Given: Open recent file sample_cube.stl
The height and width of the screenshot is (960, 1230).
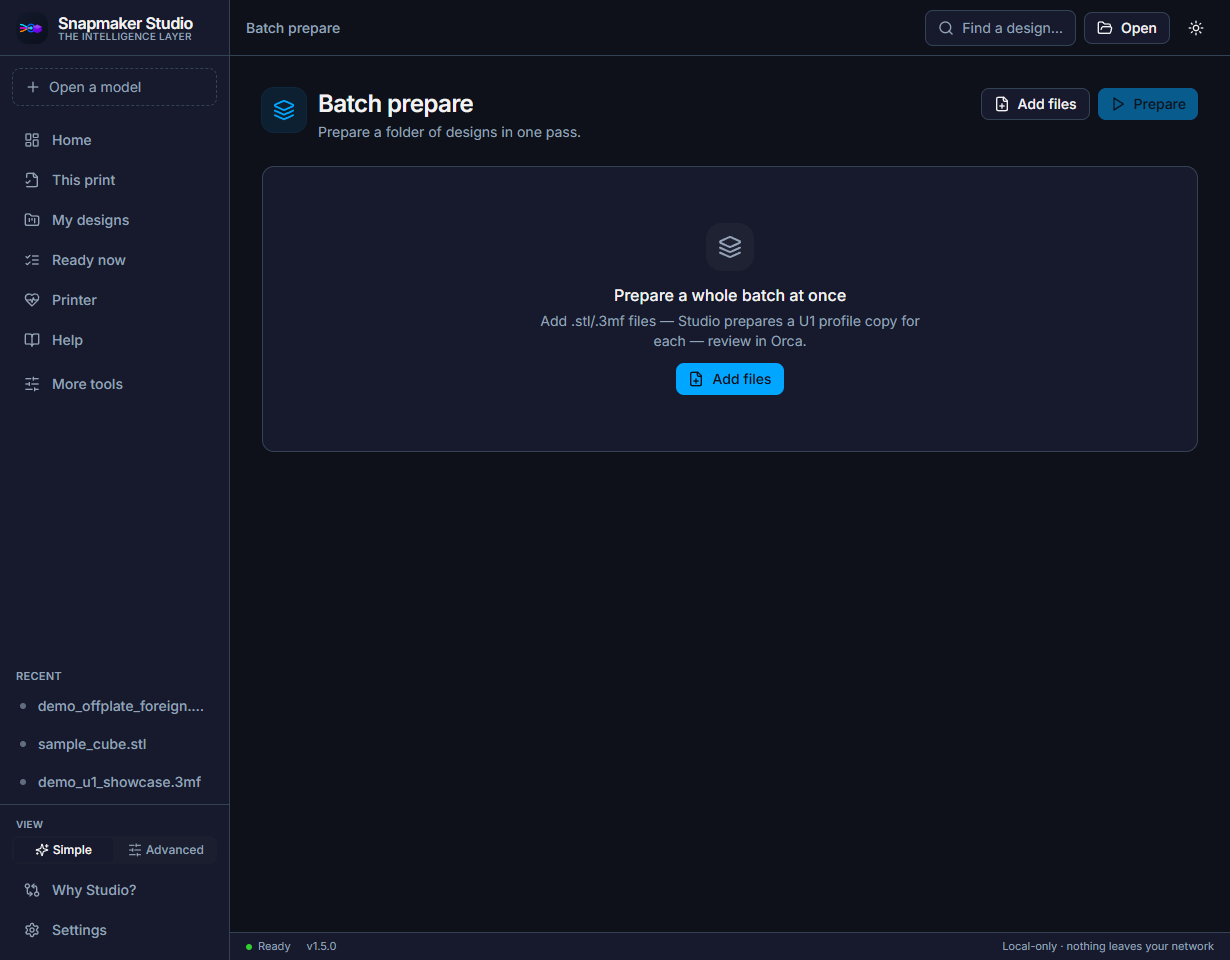Looking at the screenshot, I should click(x=114, y=744).
